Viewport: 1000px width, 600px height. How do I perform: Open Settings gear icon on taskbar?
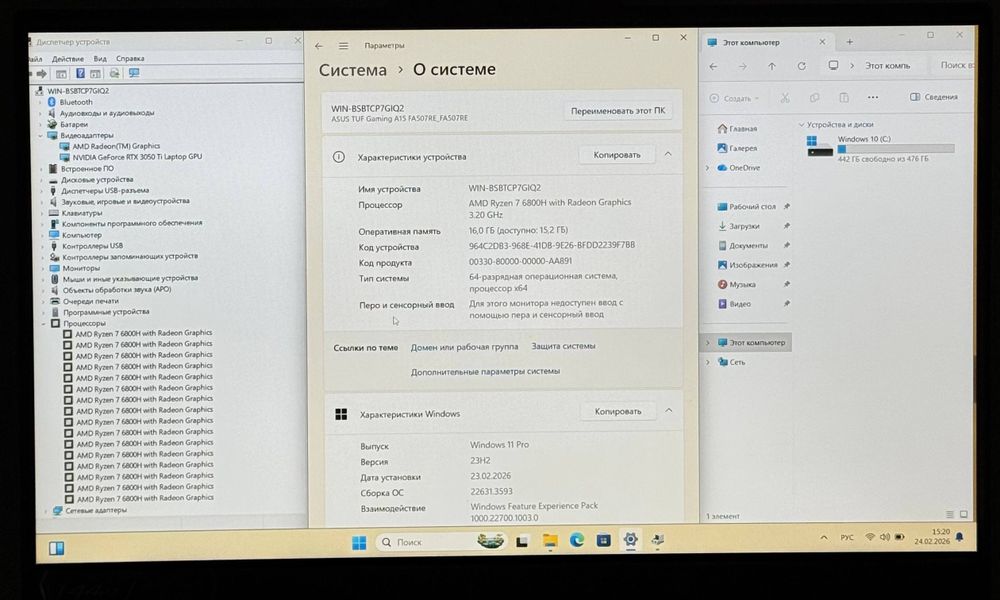tap(631, 540)
